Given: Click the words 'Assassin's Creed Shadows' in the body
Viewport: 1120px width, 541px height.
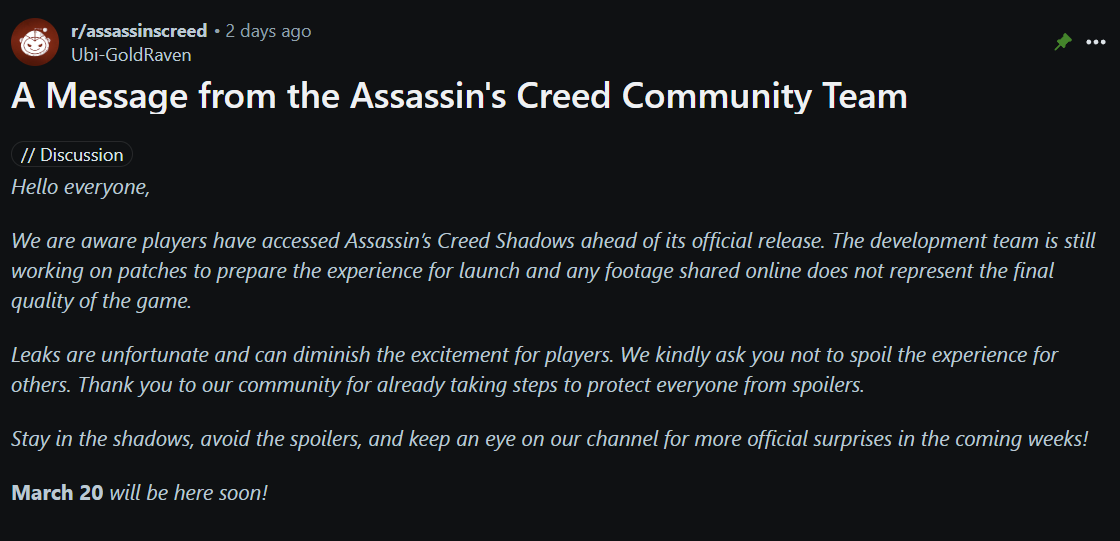Looking at the screenshot, I should pos(460,241).
